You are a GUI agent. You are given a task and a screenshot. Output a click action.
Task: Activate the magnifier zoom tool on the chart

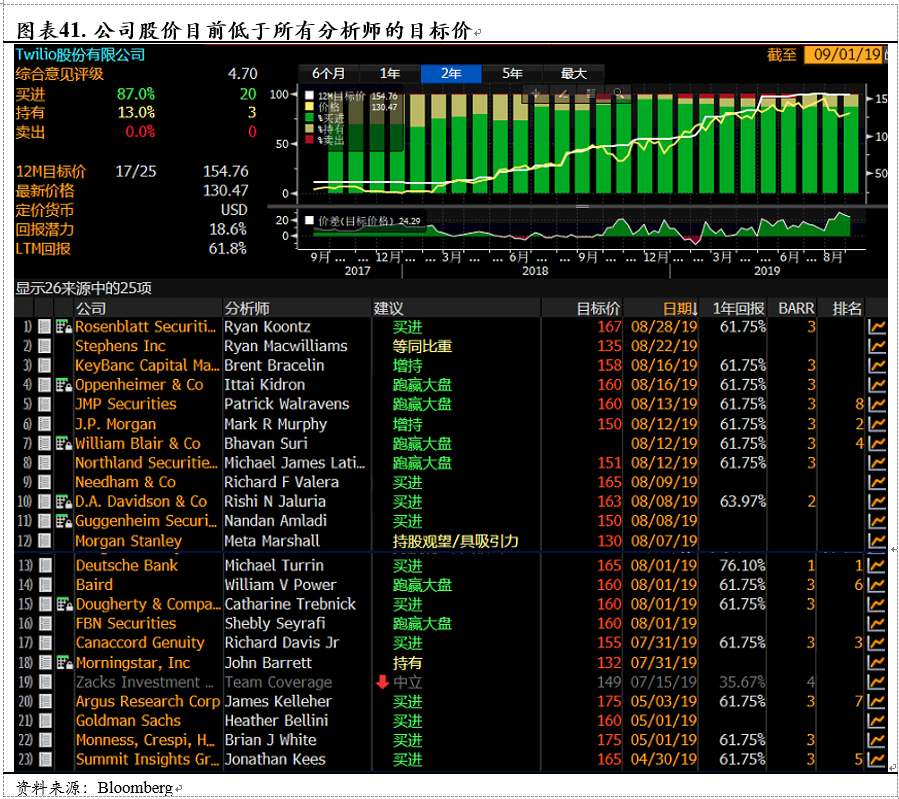click(x=619, y=93)
